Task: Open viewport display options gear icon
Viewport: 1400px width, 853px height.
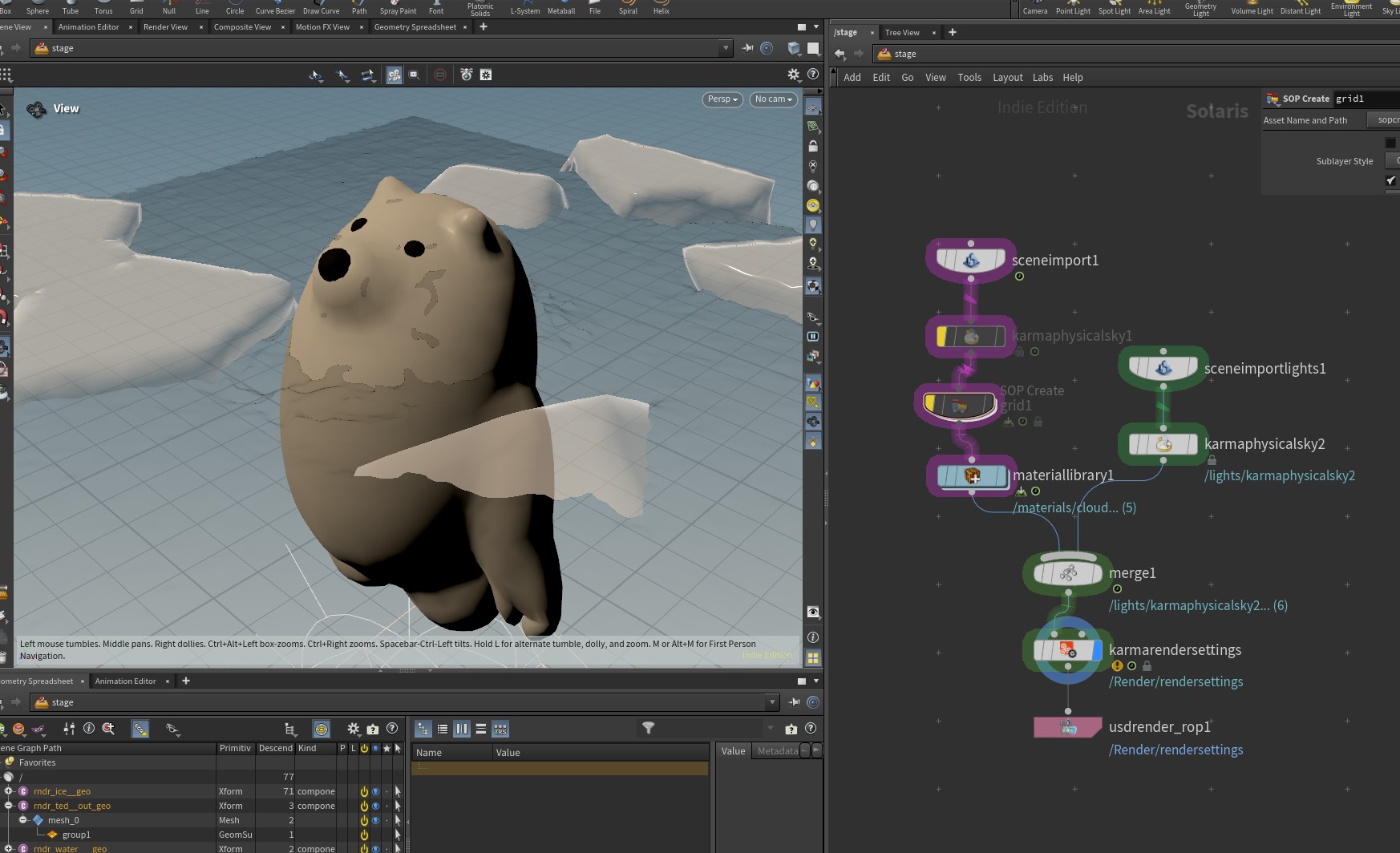Action: [793, 75]
